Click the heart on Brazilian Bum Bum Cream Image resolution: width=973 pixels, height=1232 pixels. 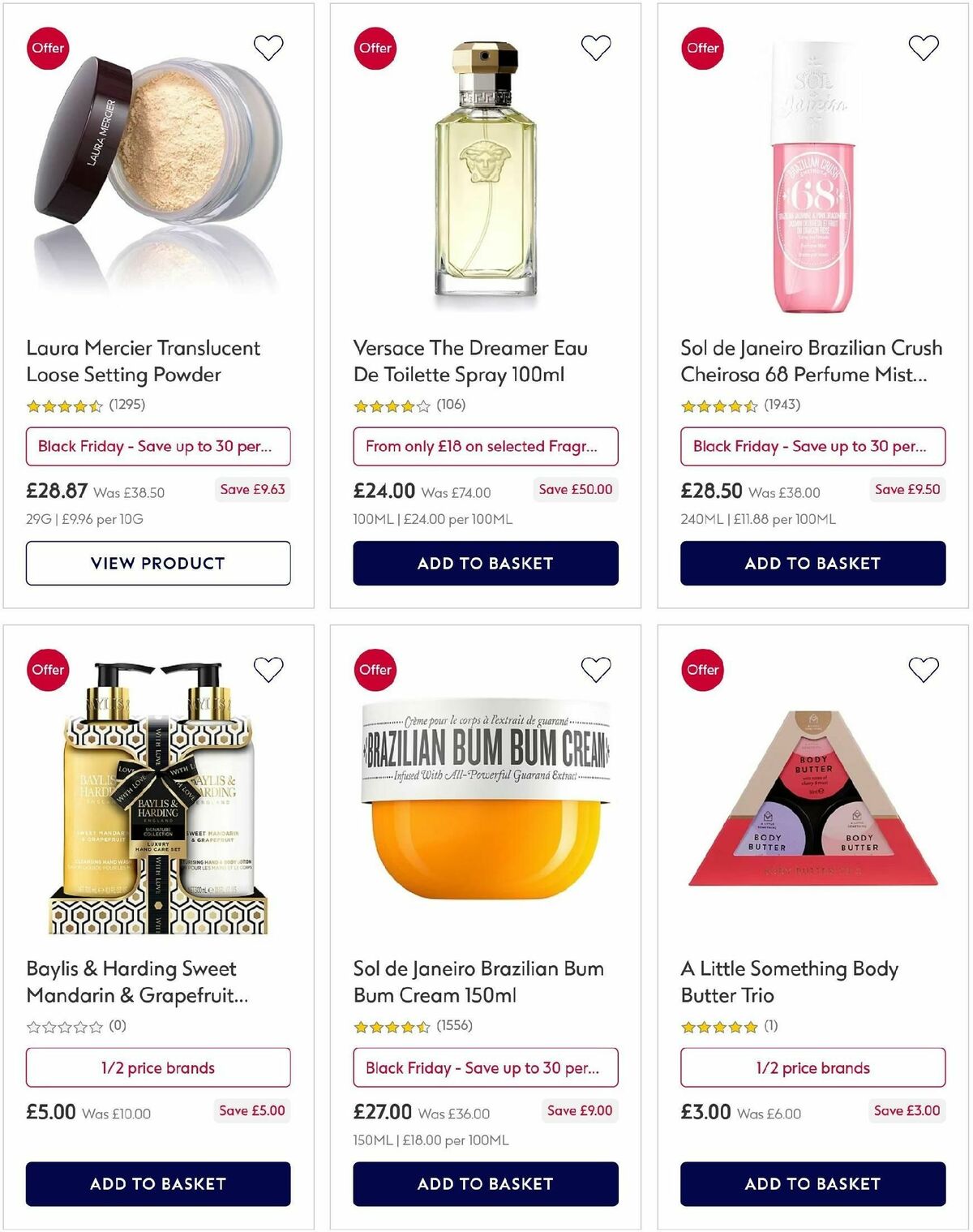click(596, 670)
